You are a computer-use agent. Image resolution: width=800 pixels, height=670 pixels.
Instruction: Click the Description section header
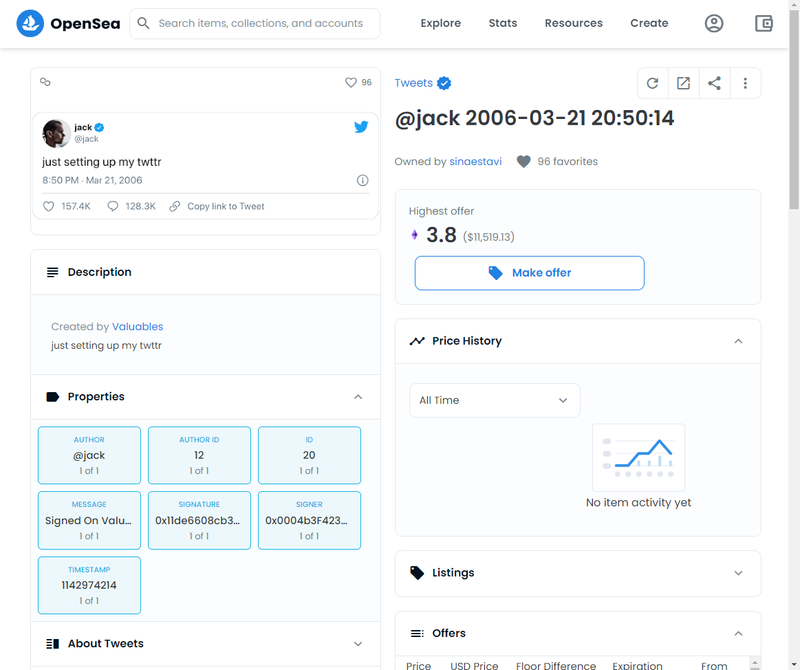(x=206, y=272)
